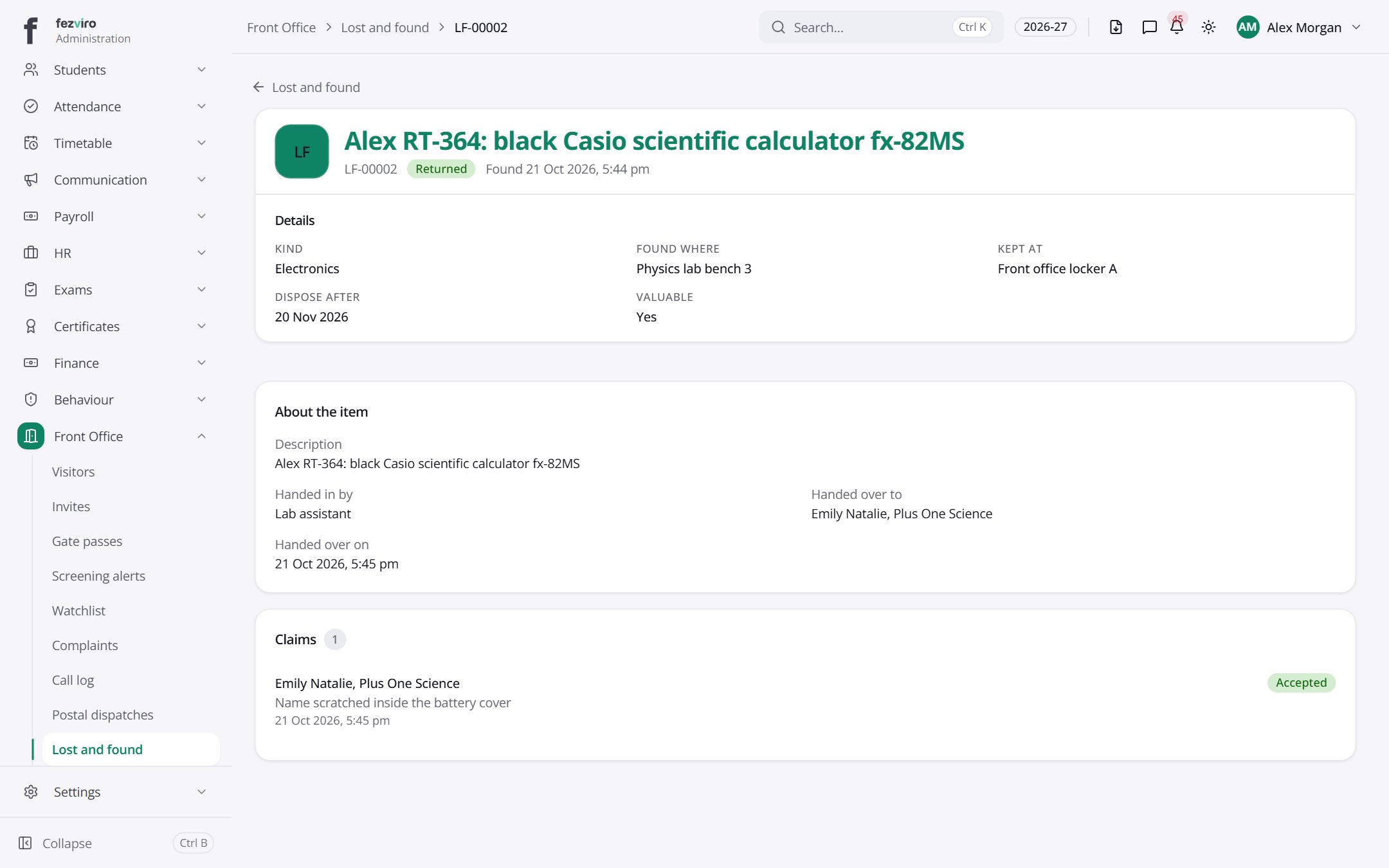Click the Attendance check-circle icon

[31, 106]
